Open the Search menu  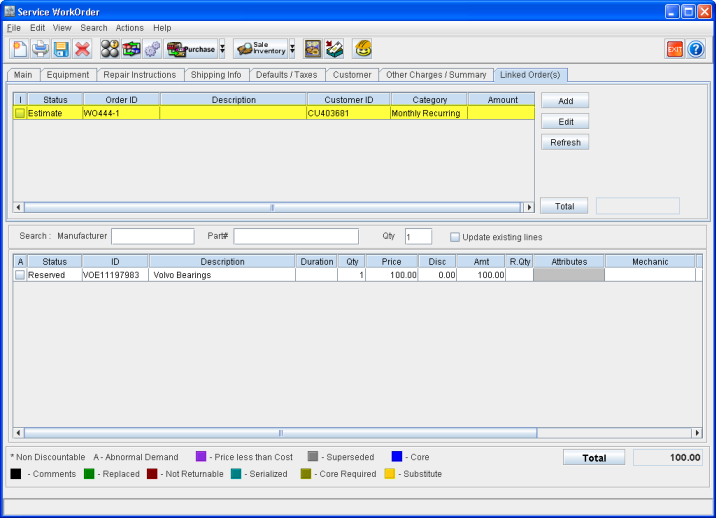(94, 28)
